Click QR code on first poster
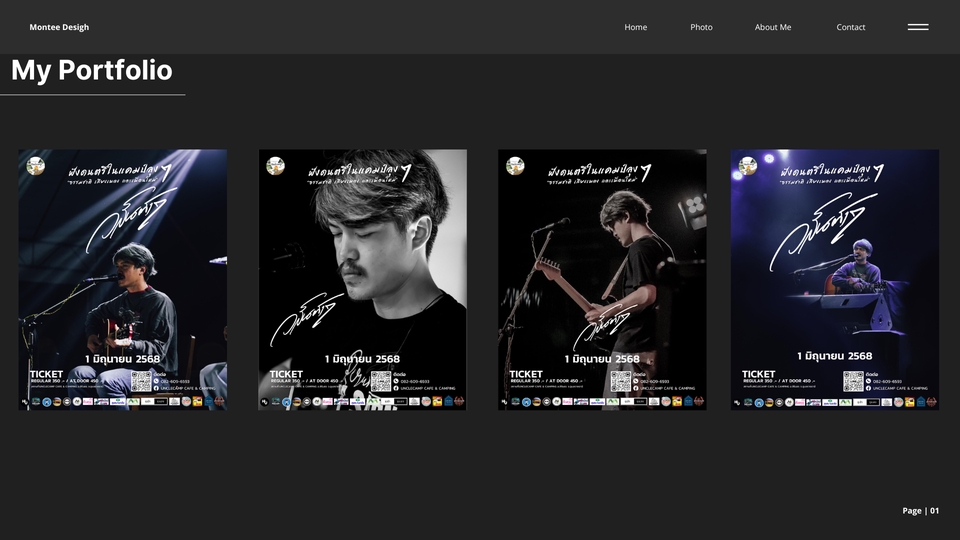This screenshot has width=960, height=540. pyautogui.click(x=140, y=381)
